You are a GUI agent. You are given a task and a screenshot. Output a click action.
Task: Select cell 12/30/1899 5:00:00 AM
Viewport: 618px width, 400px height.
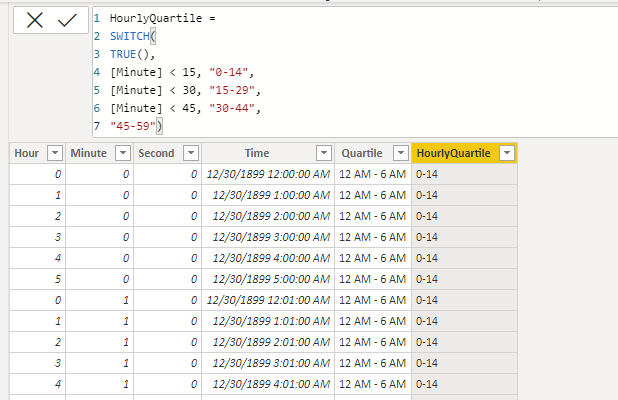[x=268, y=279]
